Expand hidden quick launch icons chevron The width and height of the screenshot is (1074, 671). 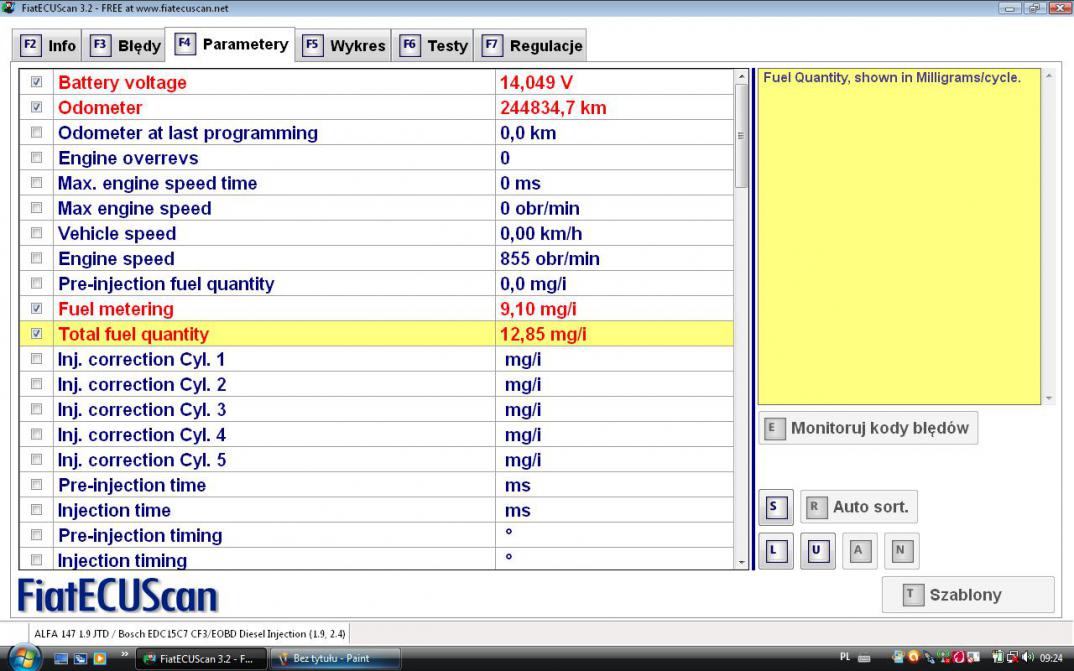coord(125,657)
